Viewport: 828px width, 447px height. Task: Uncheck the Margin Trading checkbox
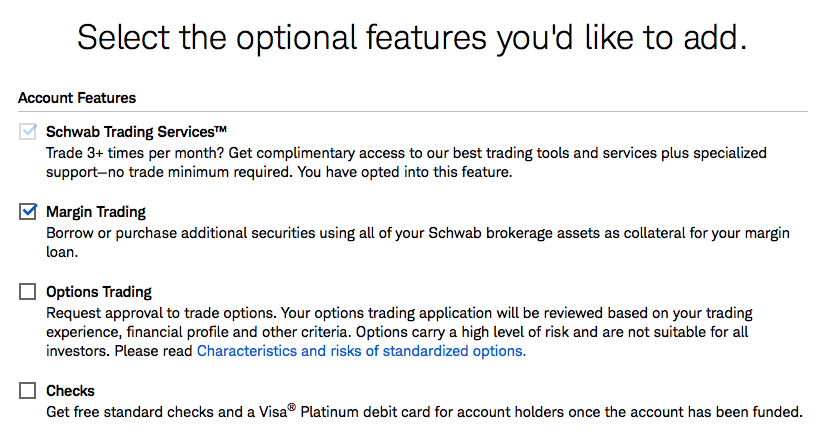pos(27,212)
